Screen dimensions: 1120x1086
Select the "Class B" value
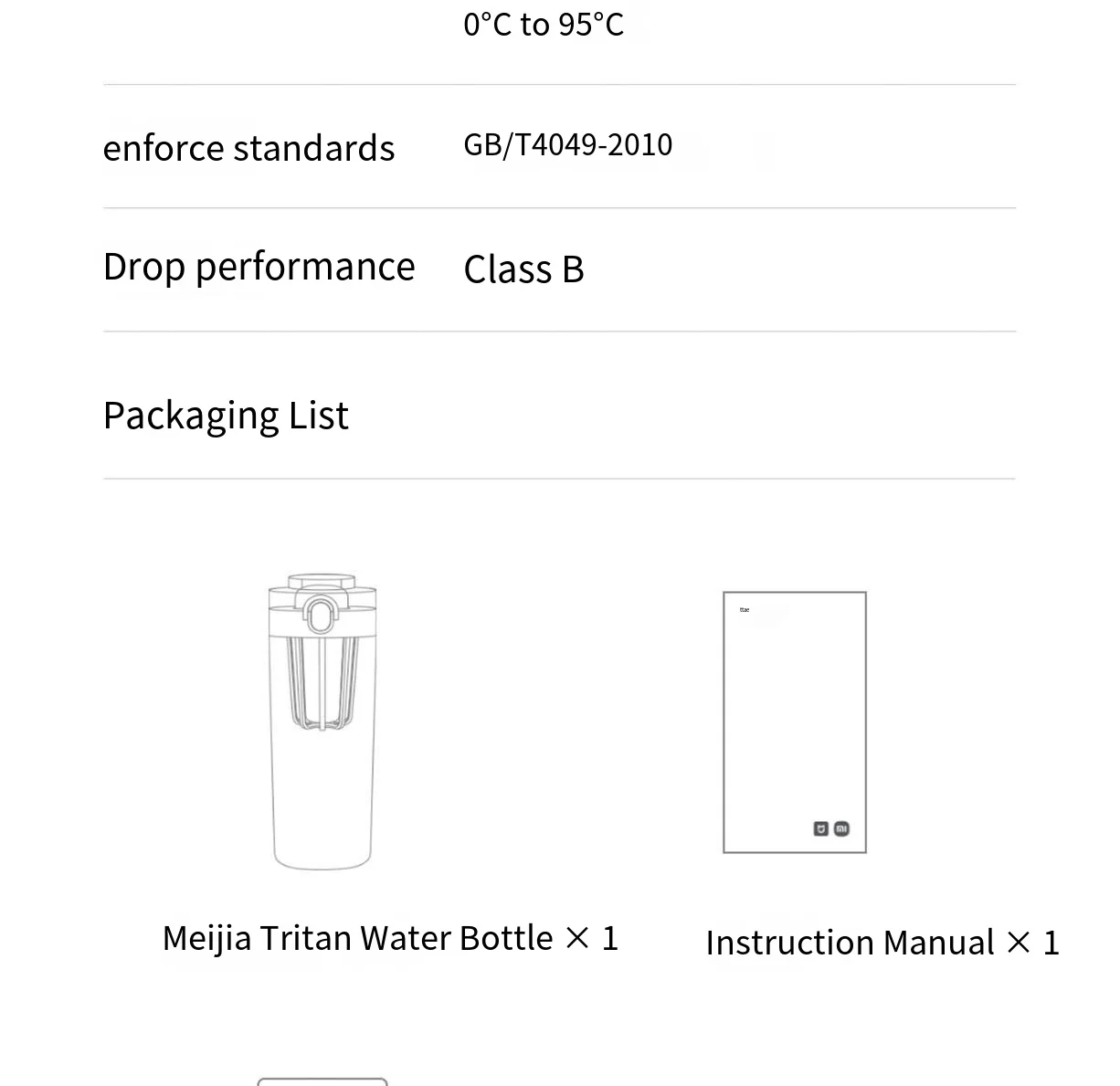point(523,269)
